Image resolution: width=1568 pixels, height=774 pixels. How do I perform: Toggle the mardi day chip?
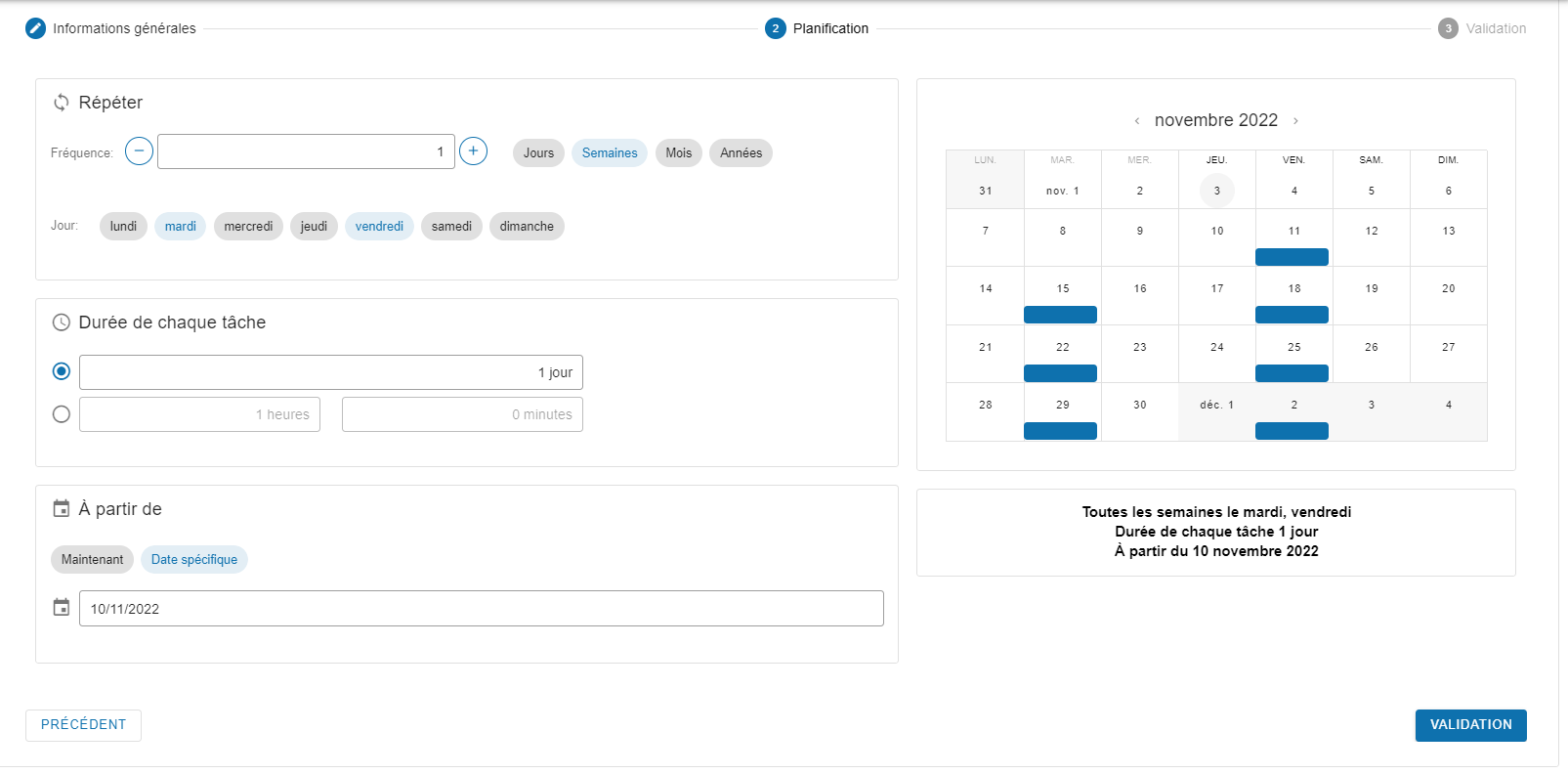point(180,227)
